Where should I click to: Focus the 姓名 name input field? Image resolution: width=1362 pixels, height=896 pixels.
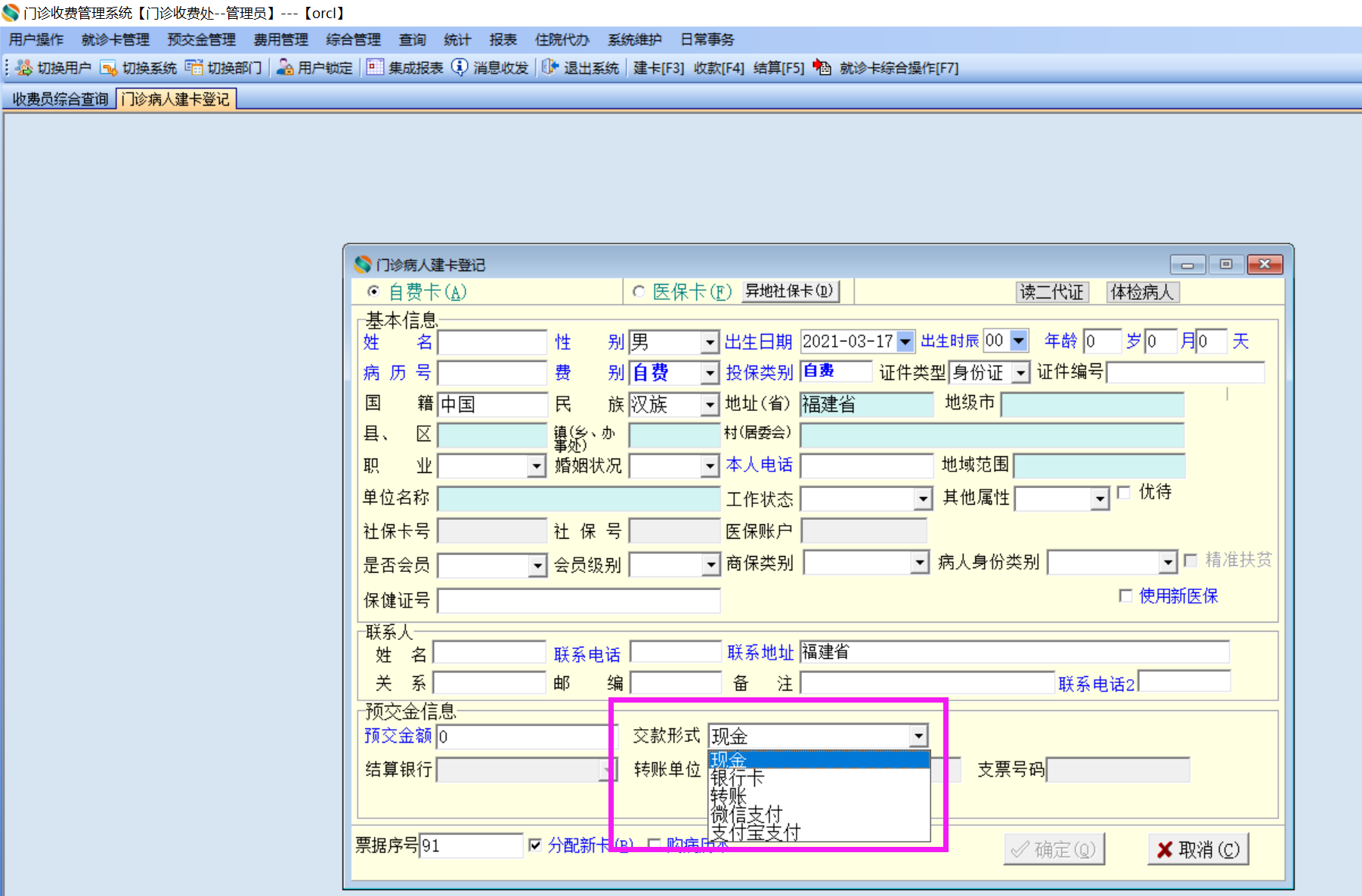point(492,342)
